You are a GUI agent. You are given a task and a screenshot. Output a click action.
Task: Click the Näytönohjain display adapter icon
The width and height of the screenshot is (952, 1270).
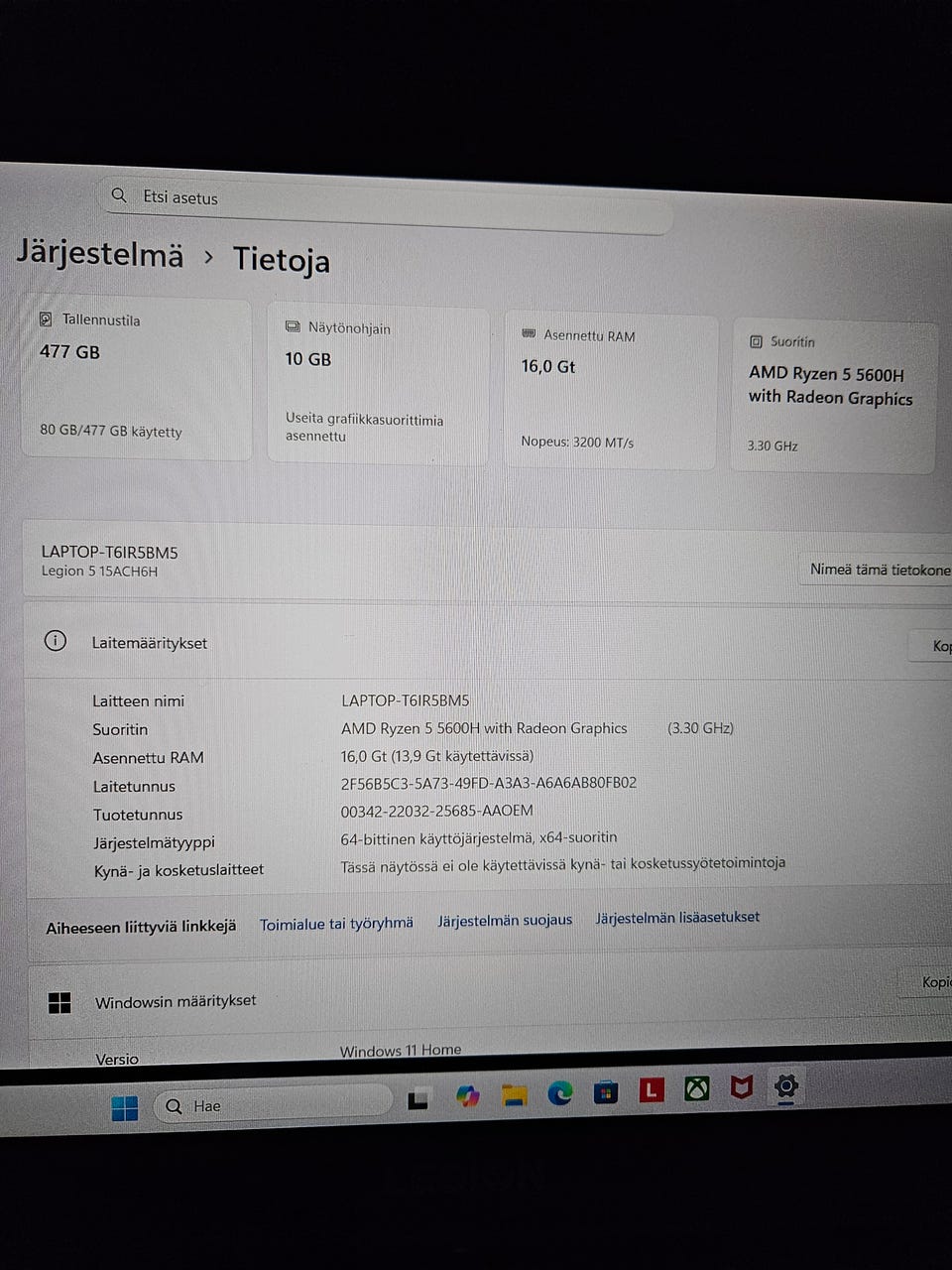(x=293, y=326)
